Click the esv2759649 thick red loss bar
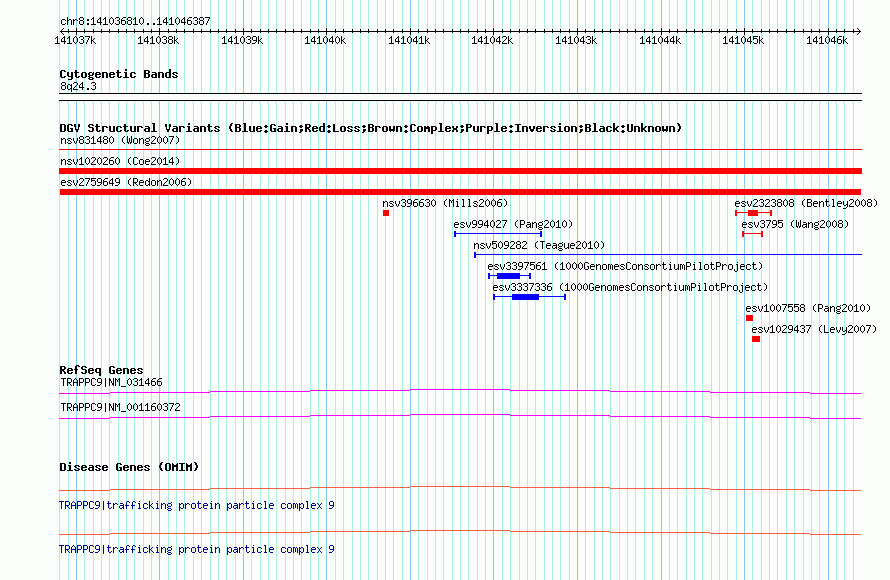 pos(460,192)
